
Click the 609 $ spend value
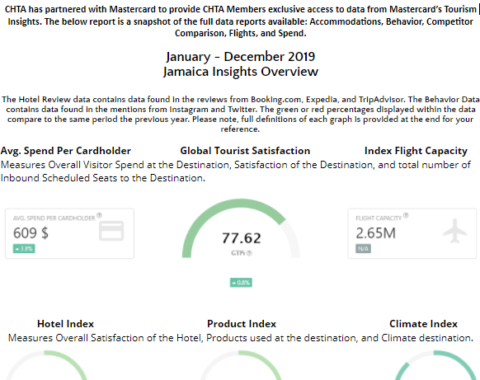[x=31, y=233]
